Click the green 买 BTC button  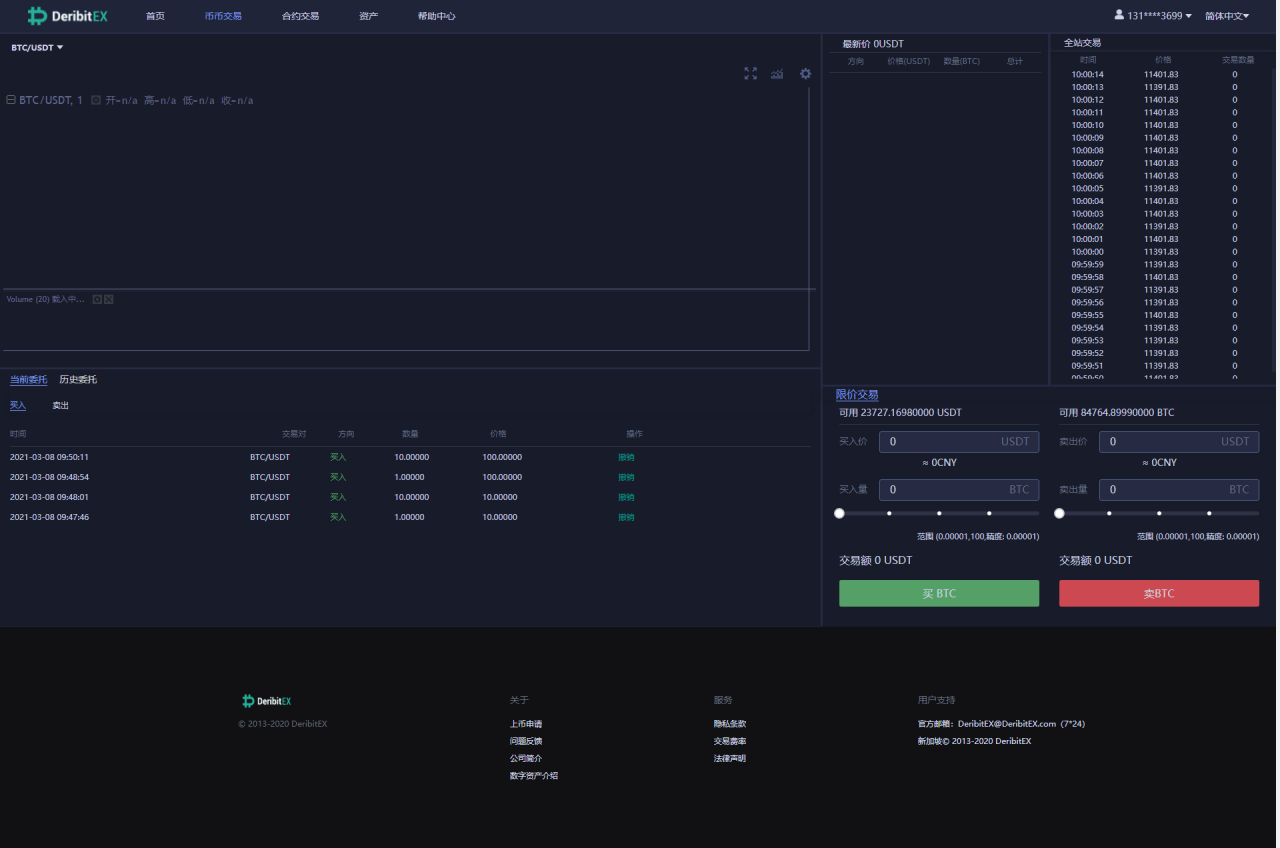(x=939, y=593)
